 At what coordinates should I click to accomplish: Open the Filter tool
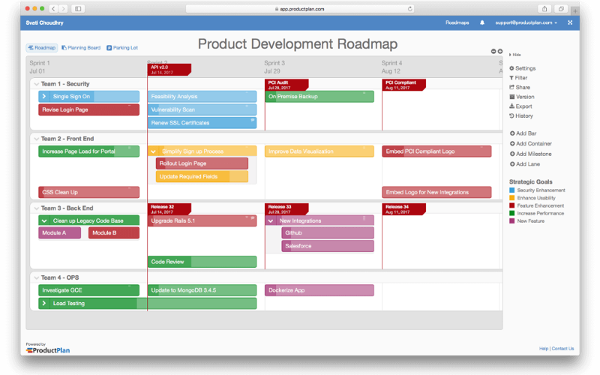[518, 78]
